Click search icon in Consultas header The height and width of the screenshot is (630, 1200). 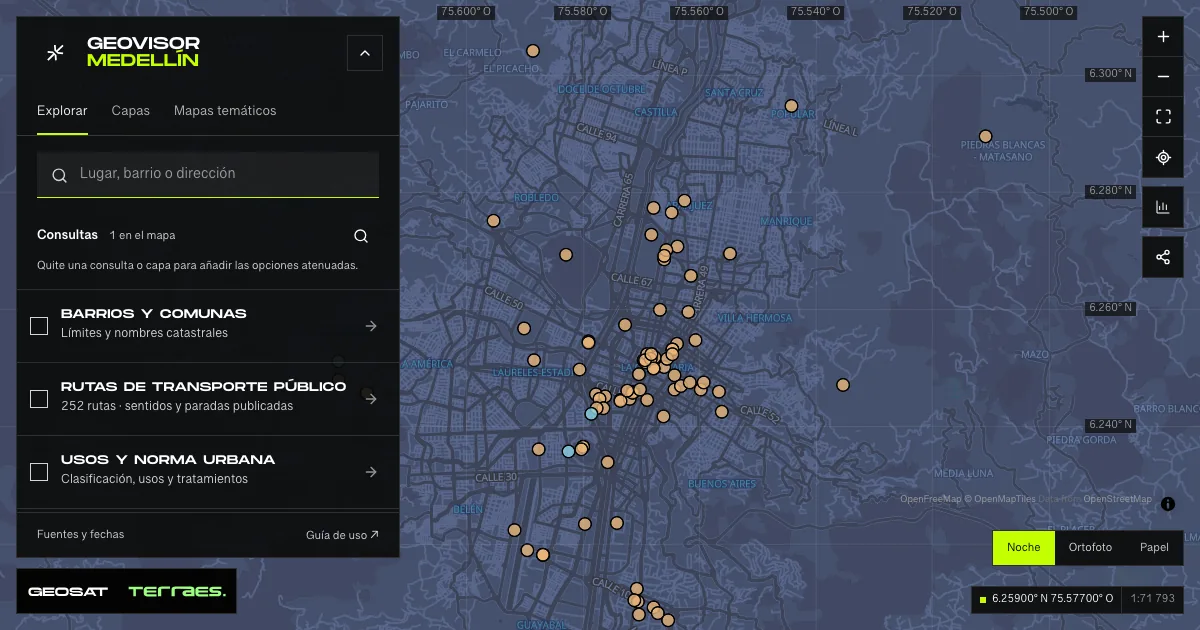(361, 236)
